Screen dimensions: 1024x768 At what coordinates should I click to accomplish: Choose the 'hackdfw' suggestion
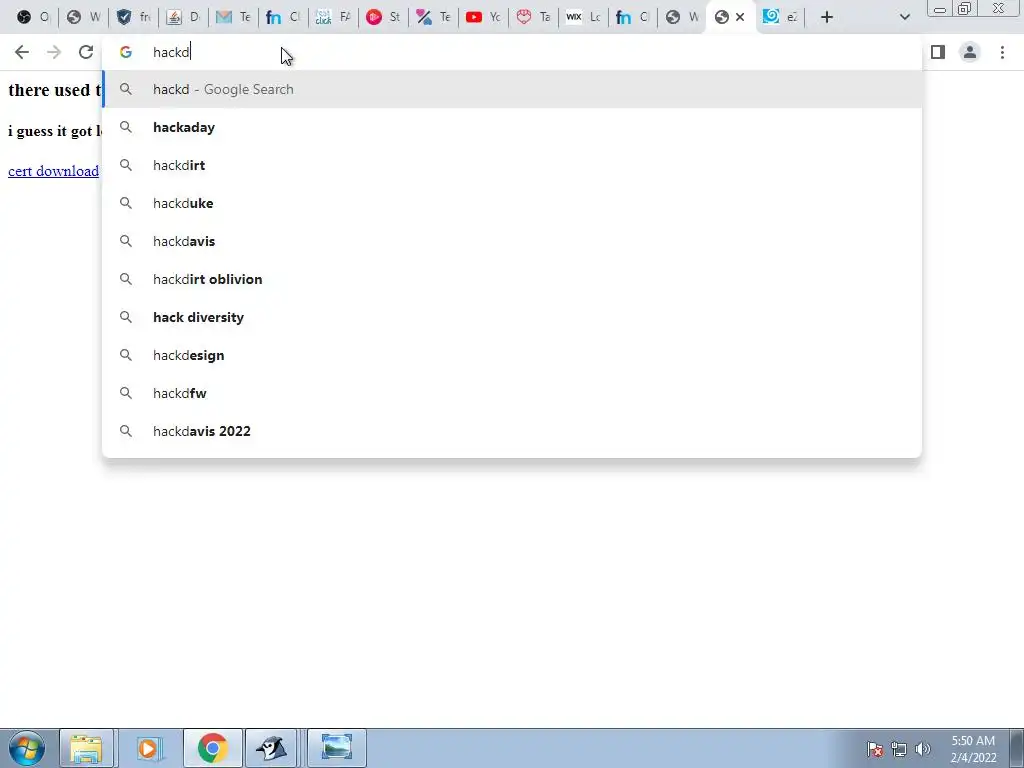pyautogui.click(x=512, y=393)
